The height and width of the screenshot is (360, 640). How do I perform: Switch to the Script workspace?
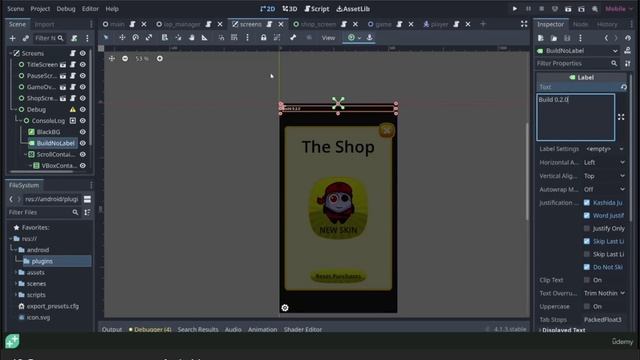(x=317, y=9)
